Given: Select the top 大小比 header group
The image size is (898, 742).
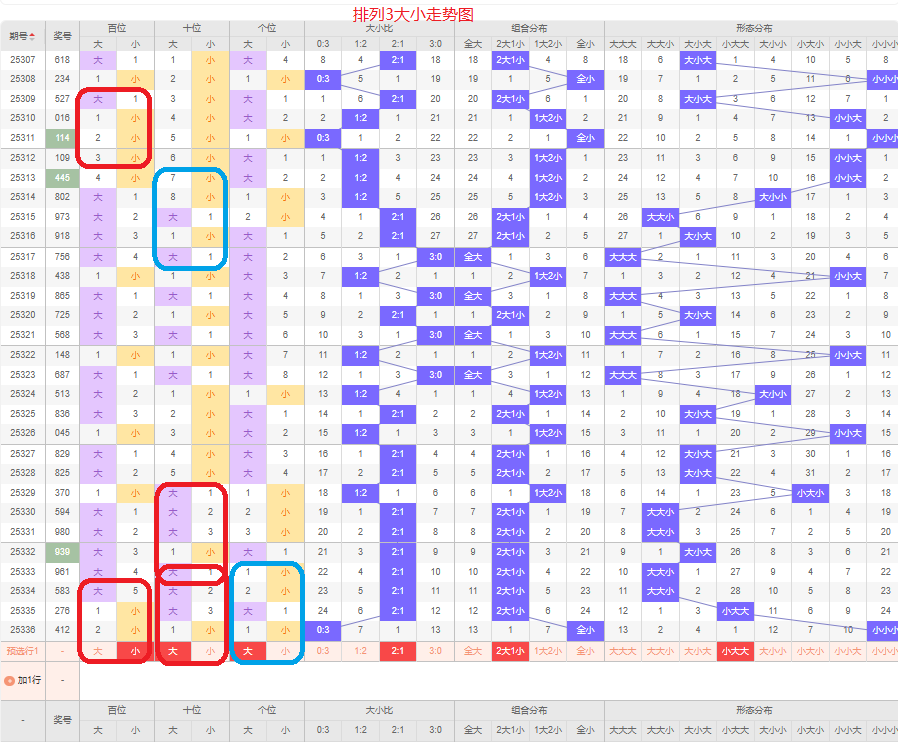Looking at the screenshot, I should pos(379,28).
